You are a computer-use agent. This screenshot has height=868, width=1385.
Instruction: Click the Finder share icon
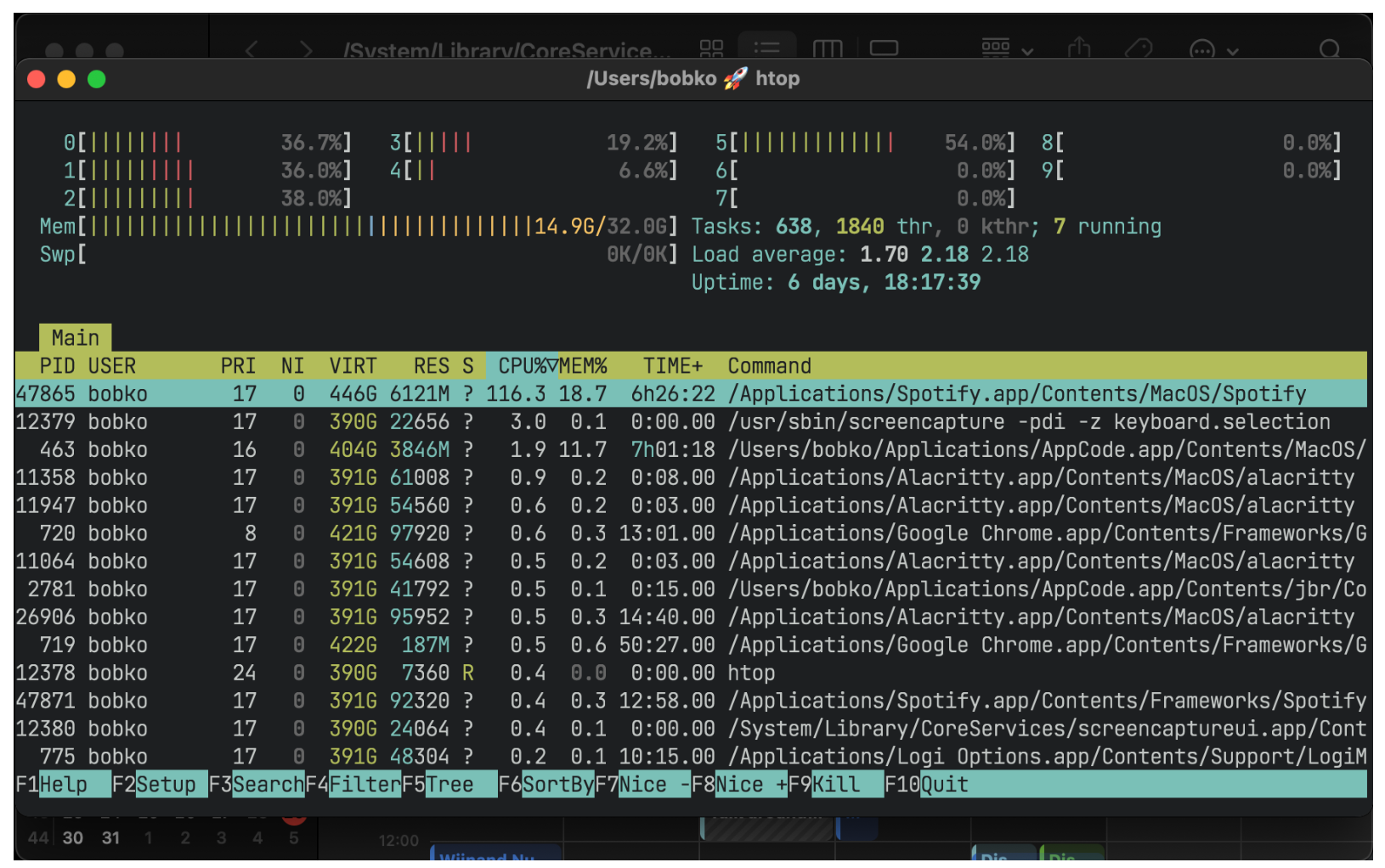click(x=1079, y=48)
